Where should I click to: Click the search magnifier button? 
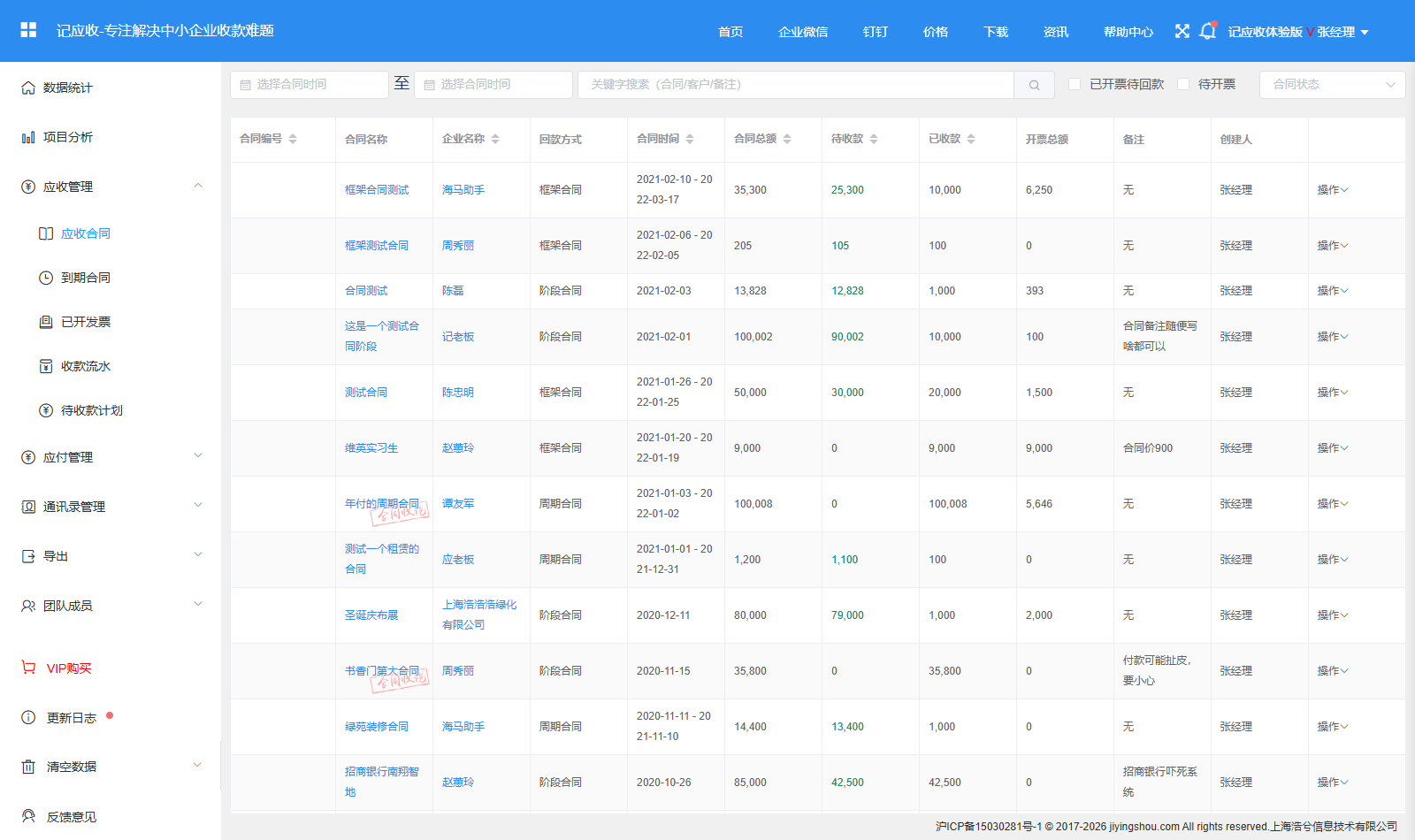1034,85
